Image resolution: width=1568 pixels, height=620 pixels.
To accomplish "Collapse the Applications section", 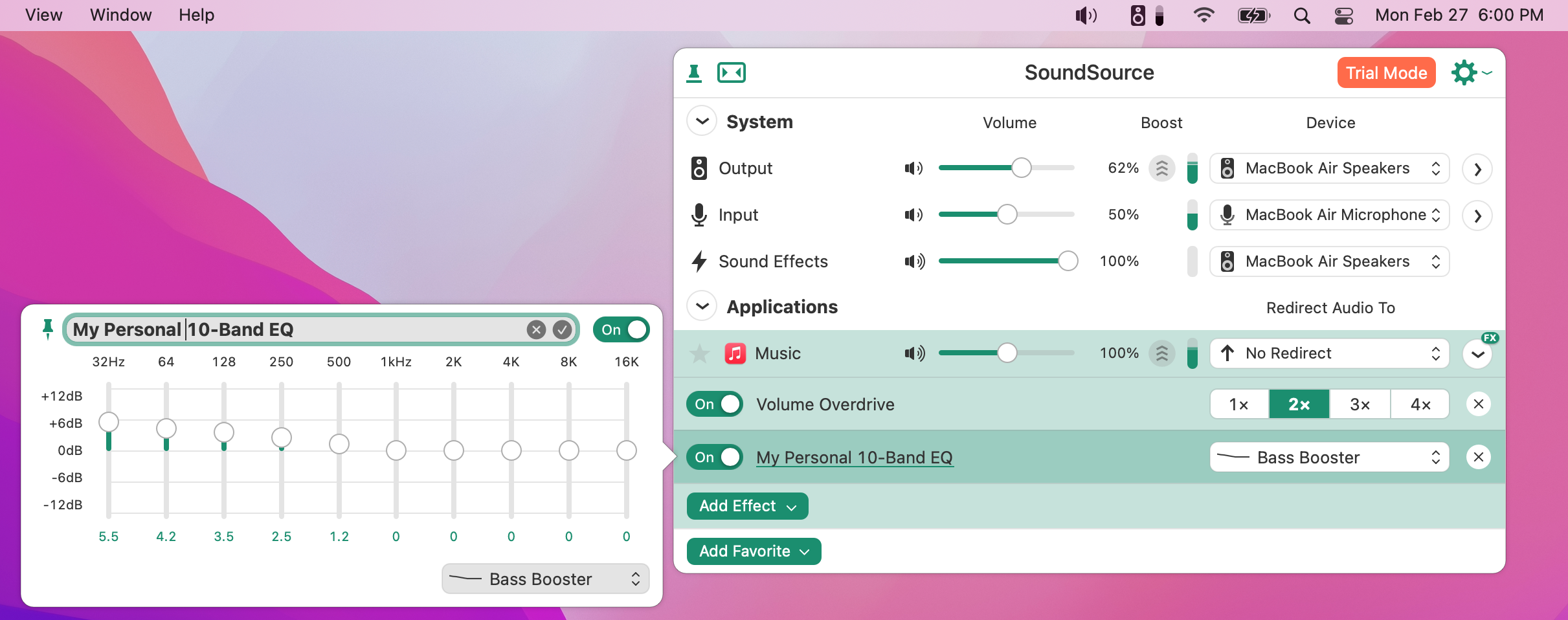I will pos(702,306).
